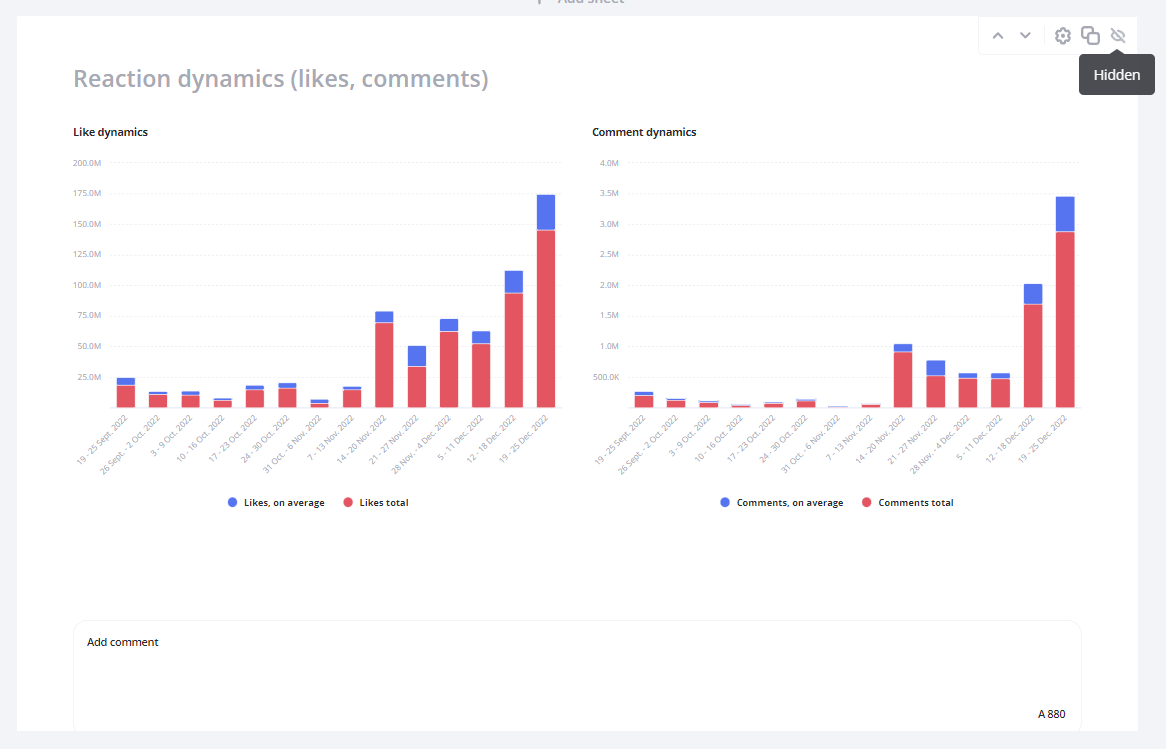Click the red 'Comments total' legend dot
The width and height of the screenshot is (1166, 749).
[865, 503]
